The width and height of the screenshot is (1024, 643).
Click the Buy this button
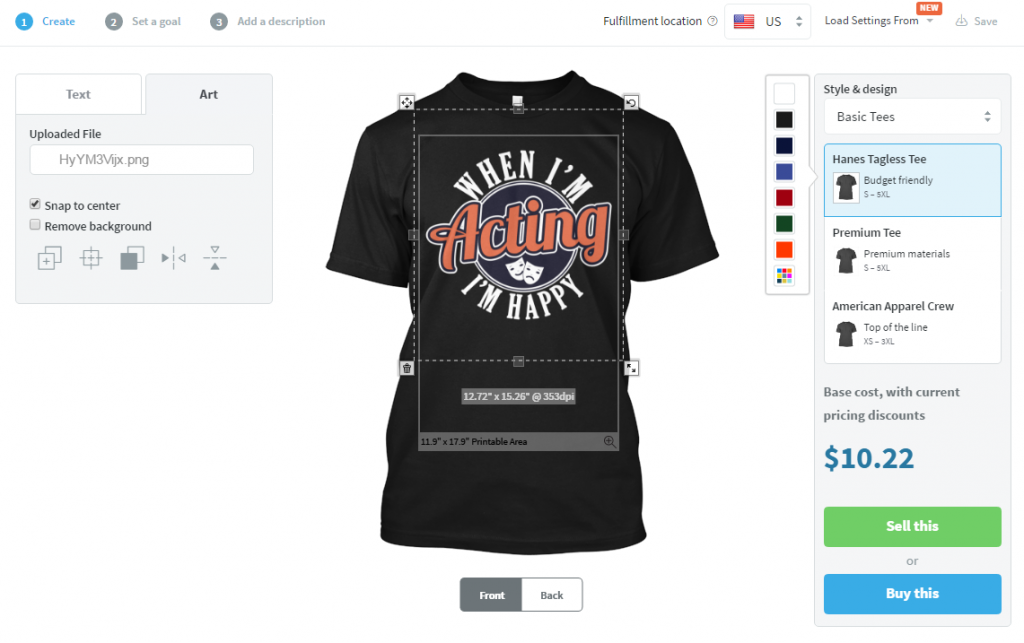[x=912, y=594]
